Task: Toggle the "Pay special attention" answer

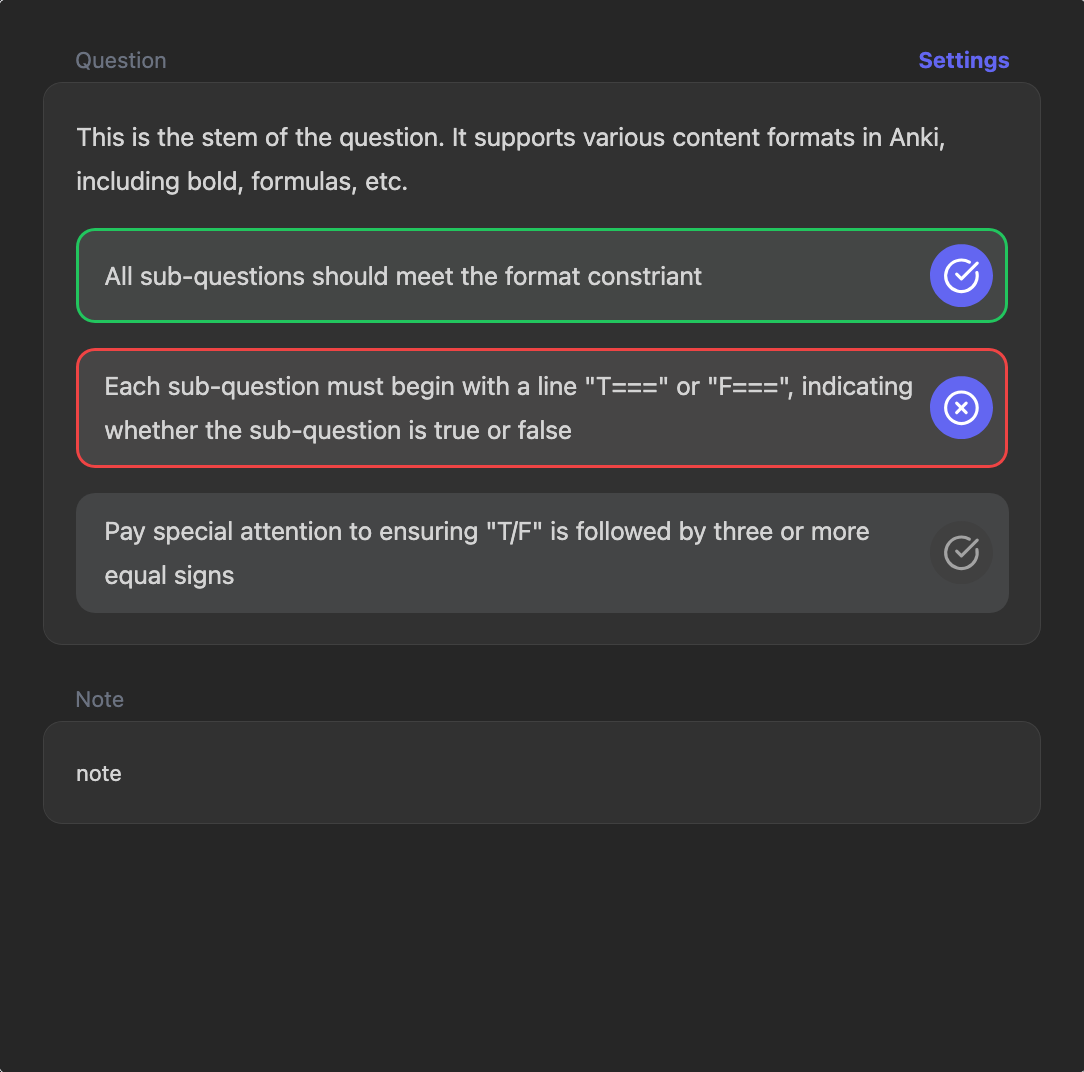Action: coord(500,553)
